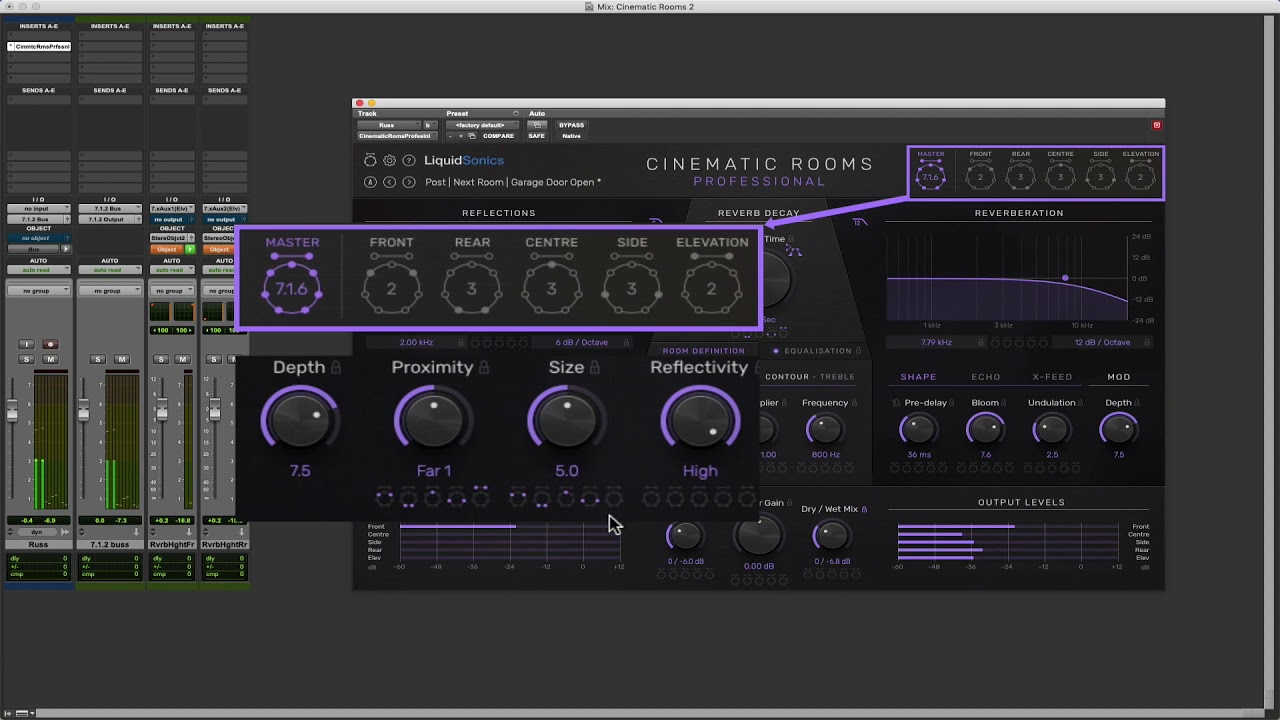The height and width of the screenshot is (720, 1280).
Task: Open the insert position 'b' dropdown
Action: point(430,125)
